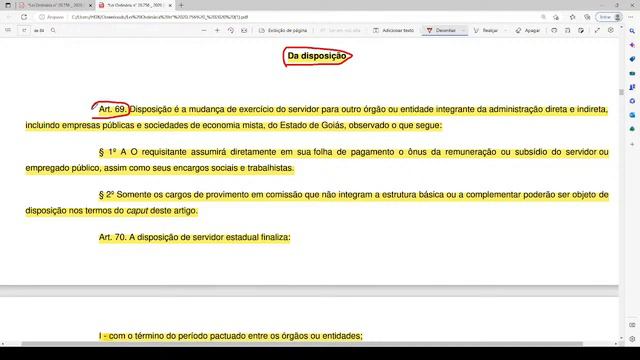Click the address bar file path

[160, 17]
